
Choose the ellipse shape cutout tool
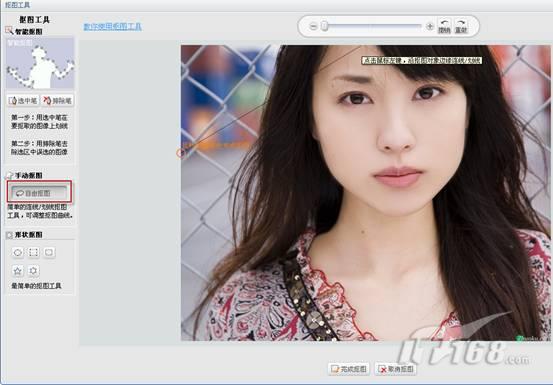pyautogui.click(x=18, y=252)
